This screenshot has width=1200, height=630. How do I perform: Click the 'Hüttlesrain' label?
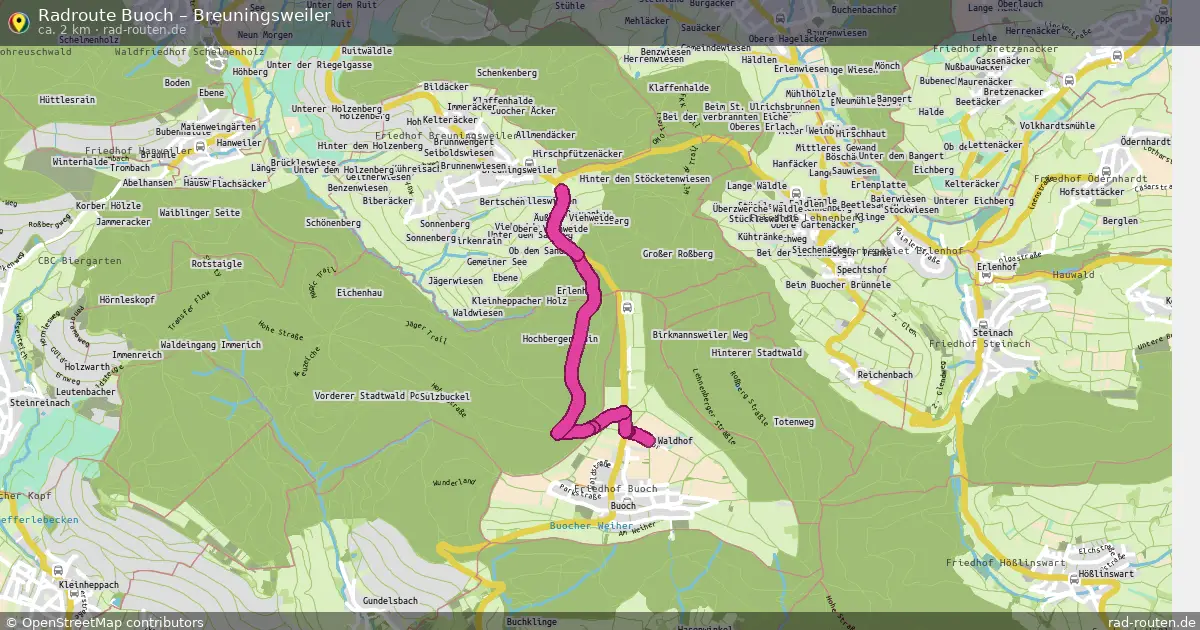click(x=67, y=100)
